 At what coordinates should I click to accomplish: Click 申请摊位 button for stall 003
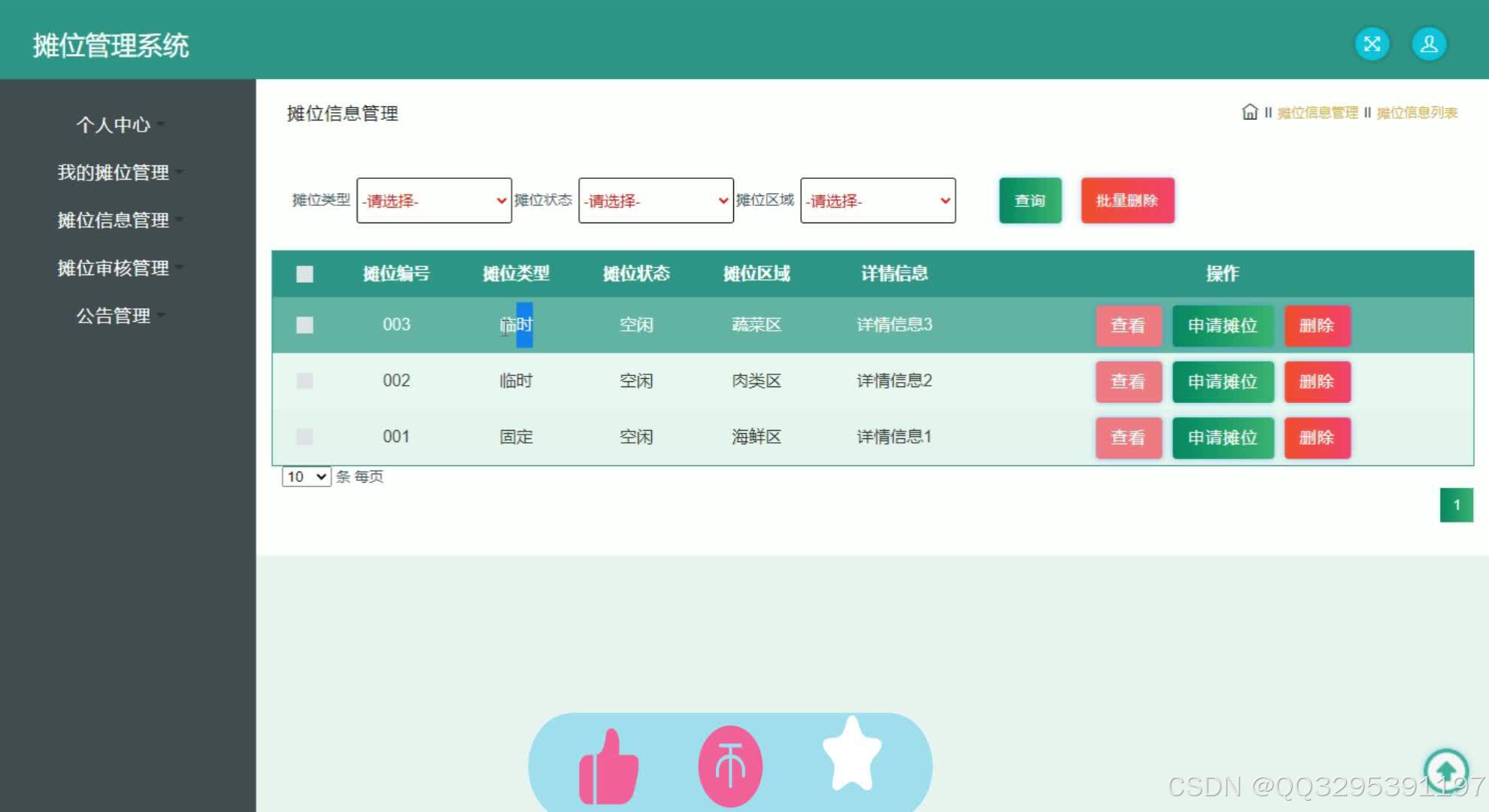[1223, 326]
